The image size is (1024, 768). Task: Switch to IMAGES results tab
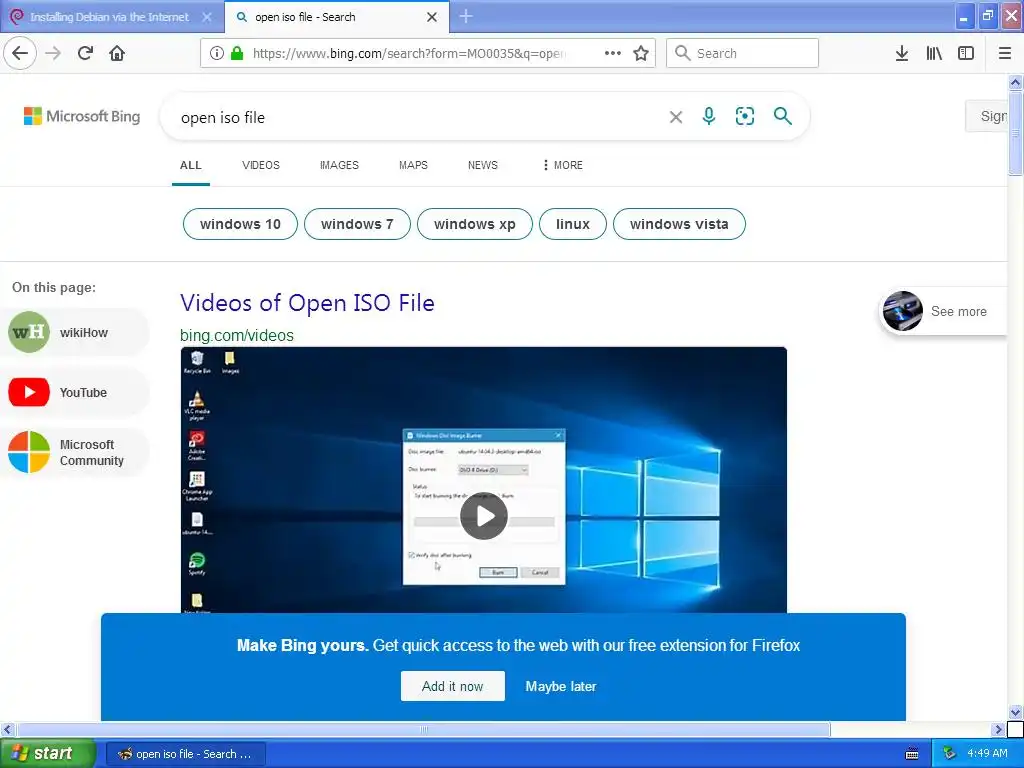point(339,165)
